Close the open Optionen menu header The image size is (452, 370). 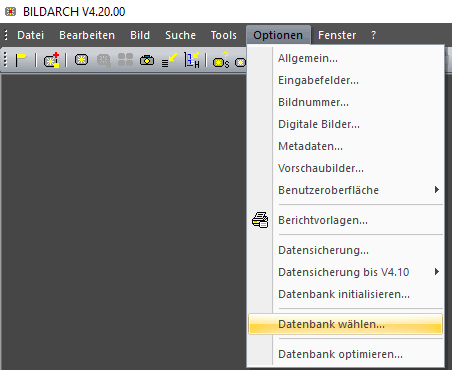278,35
